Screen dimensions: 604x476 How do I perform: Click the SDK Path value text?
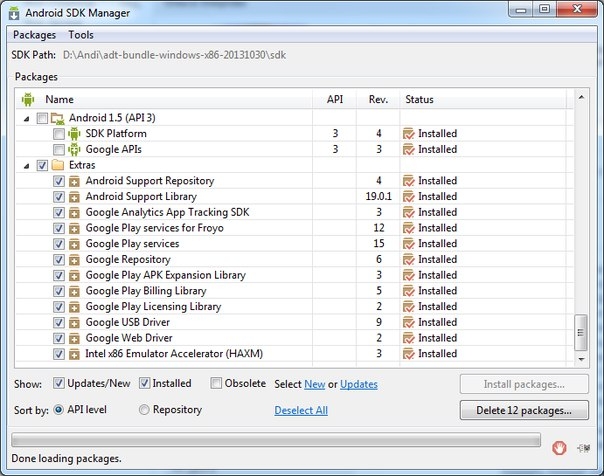(x=174, y=55)
